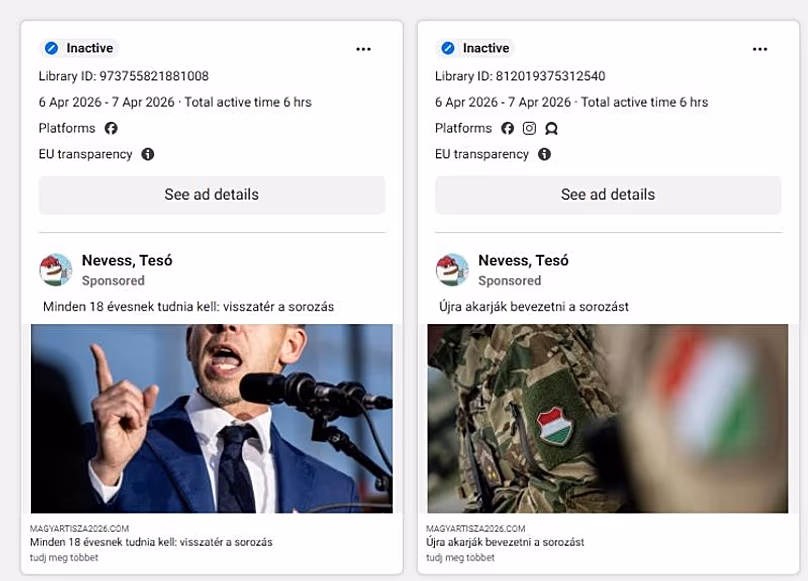Click the Nevess, Tesó profile picture on the left ad

pyautogui.click(x=56, y=268)
